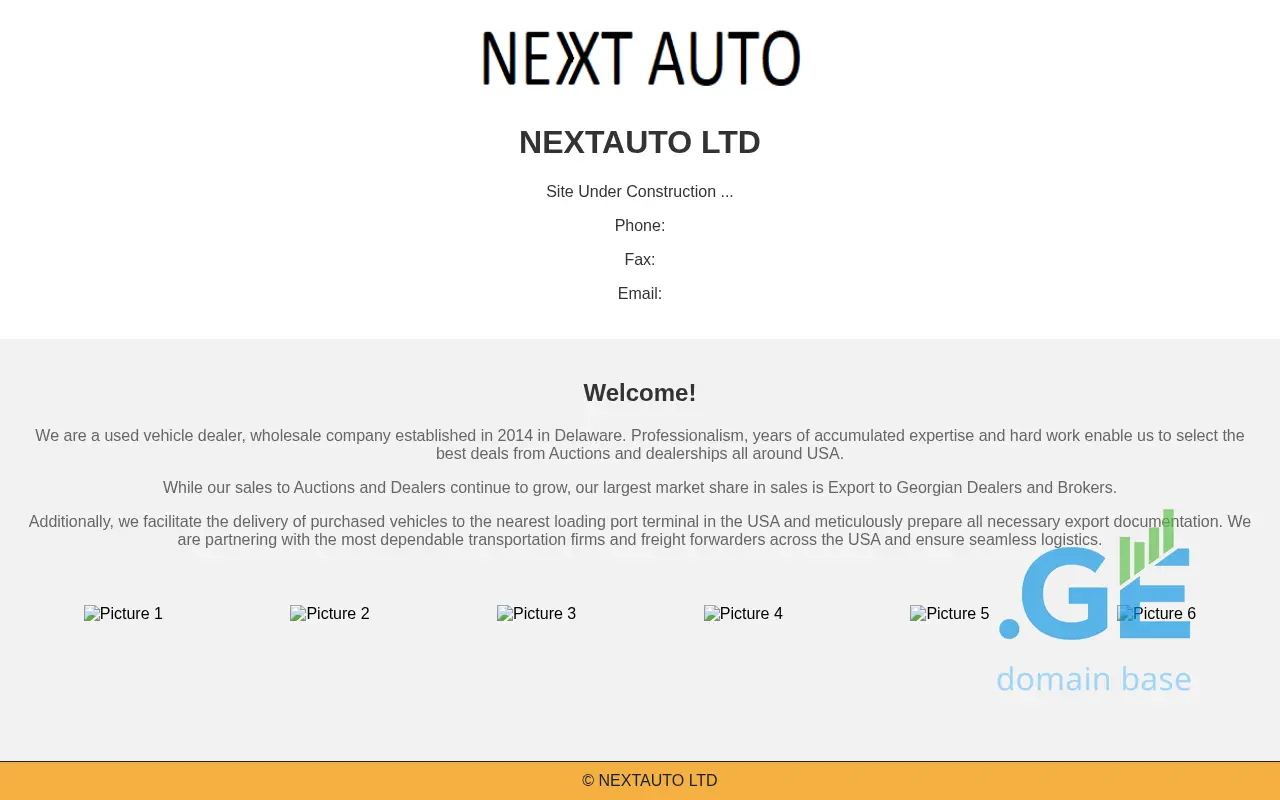This screenshot has width=1280, height=800.
Task: Click the NEXTAUTO LTD main heading
Action: (x=640, y=142)
